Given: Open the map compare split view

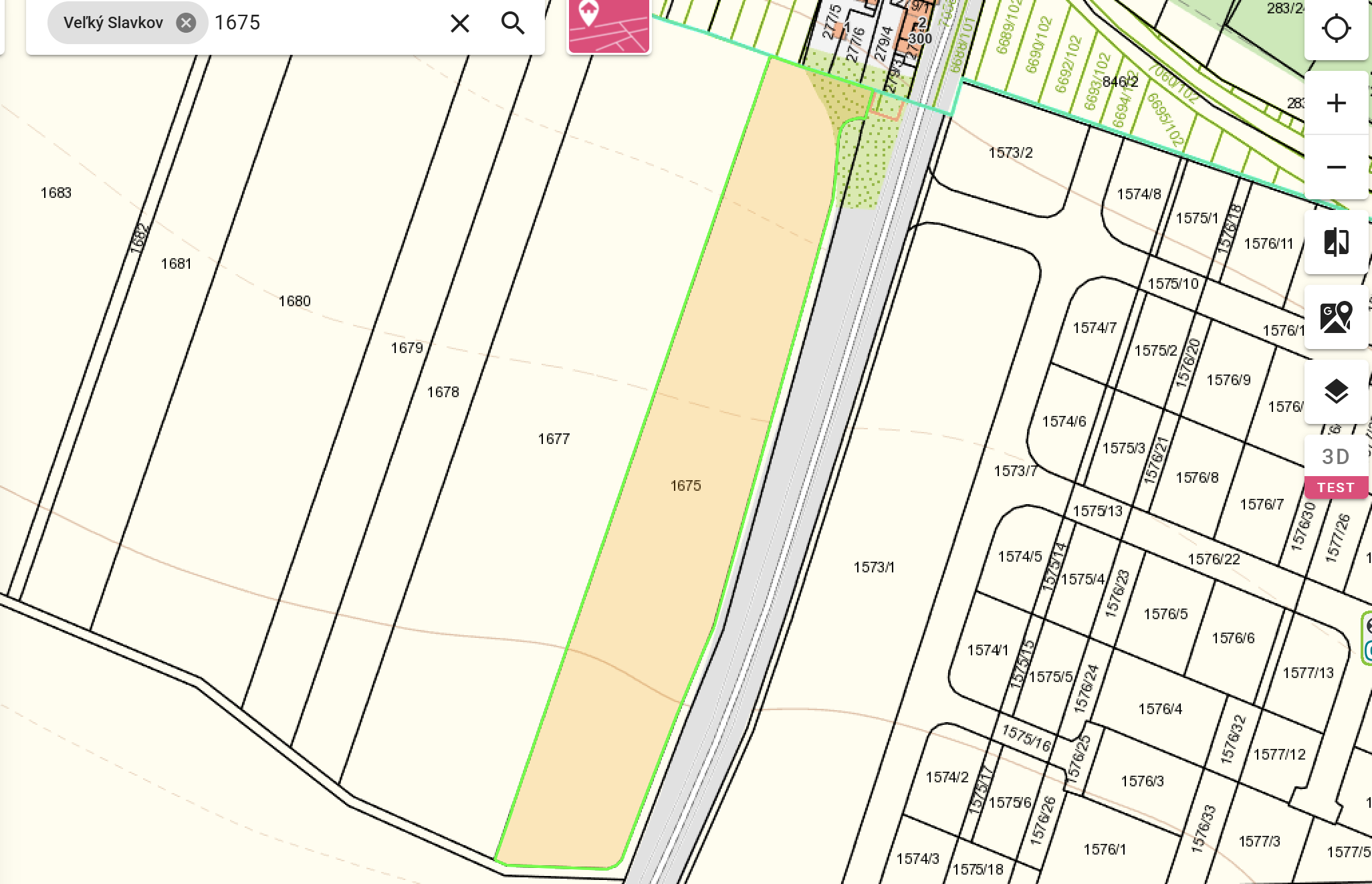Looking at the screenshot, I should [x=1336, y=242].
